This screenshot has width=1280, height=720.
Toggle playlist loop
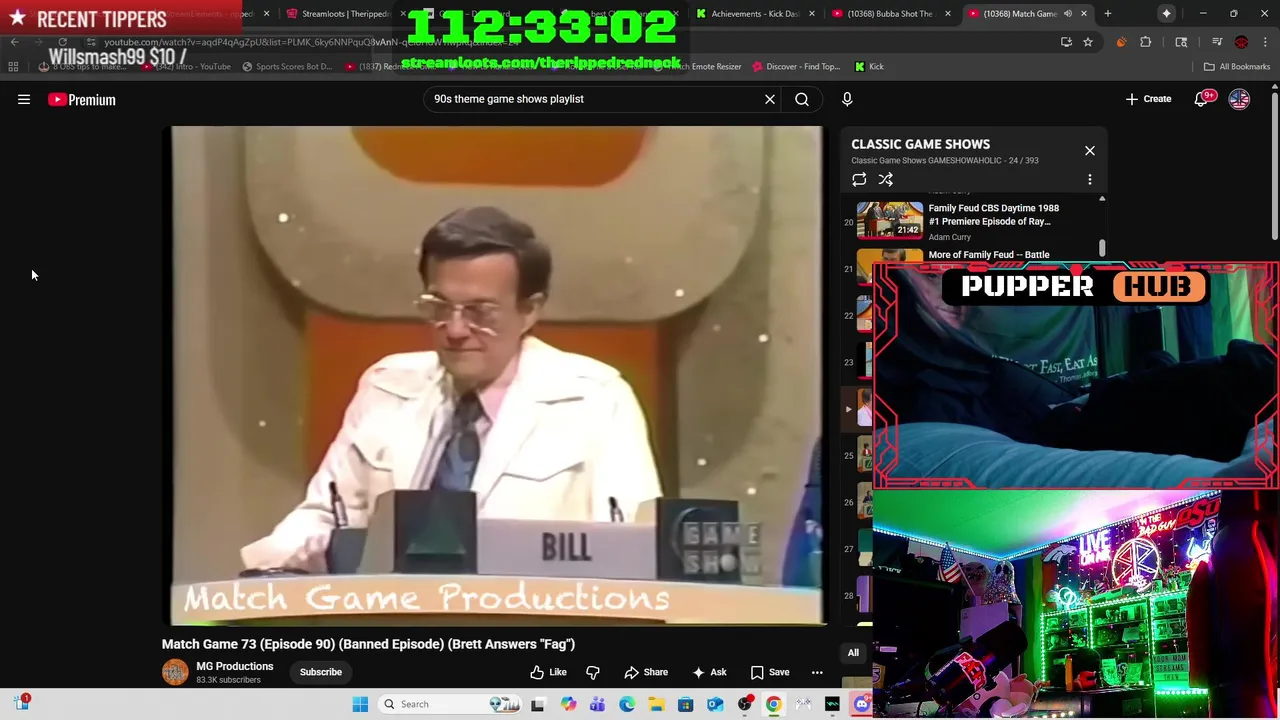coord(859,180)
